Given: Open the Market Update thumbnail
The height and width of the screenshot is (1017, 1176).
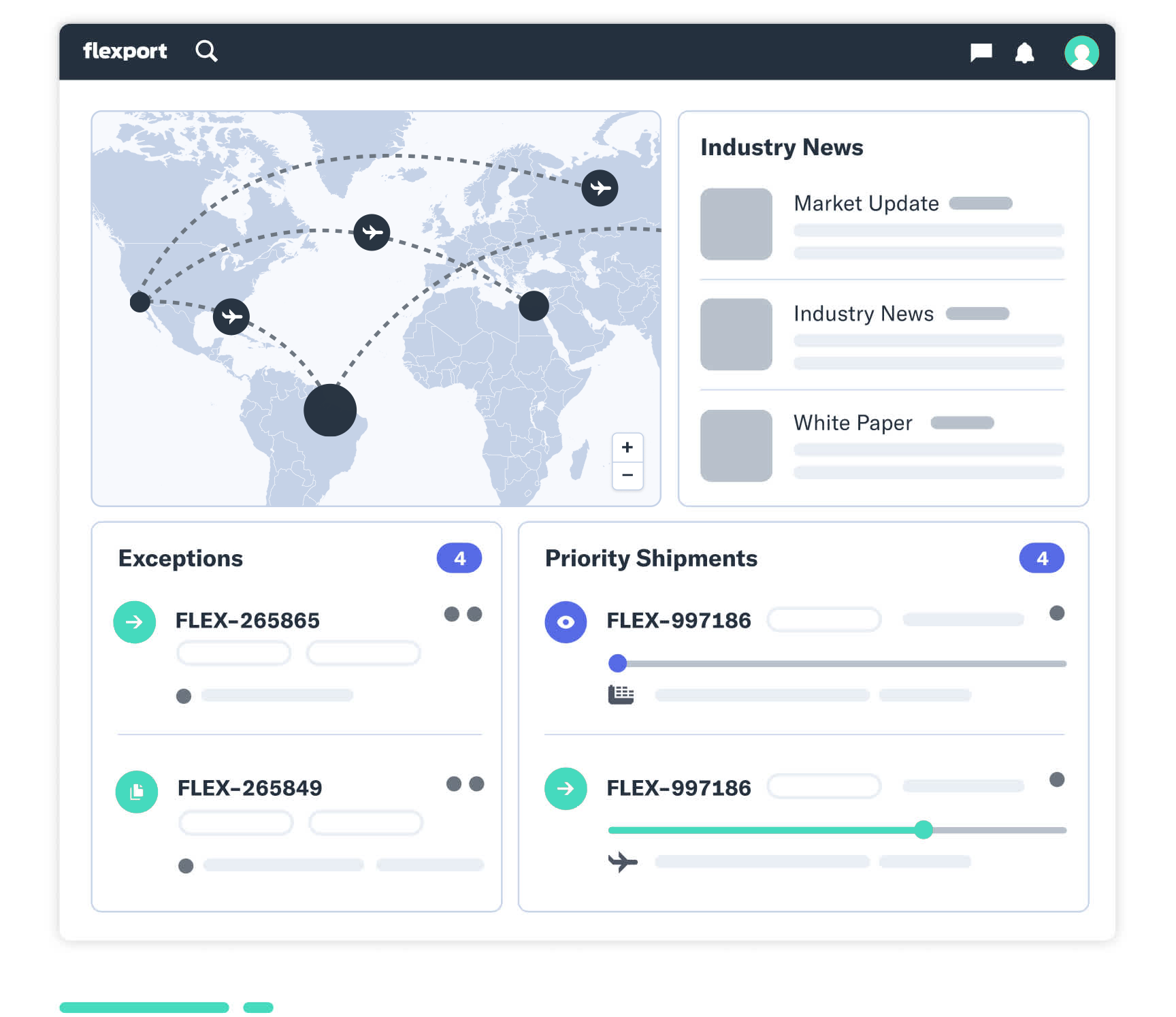Looking at the screenshot, I should 736,224.
